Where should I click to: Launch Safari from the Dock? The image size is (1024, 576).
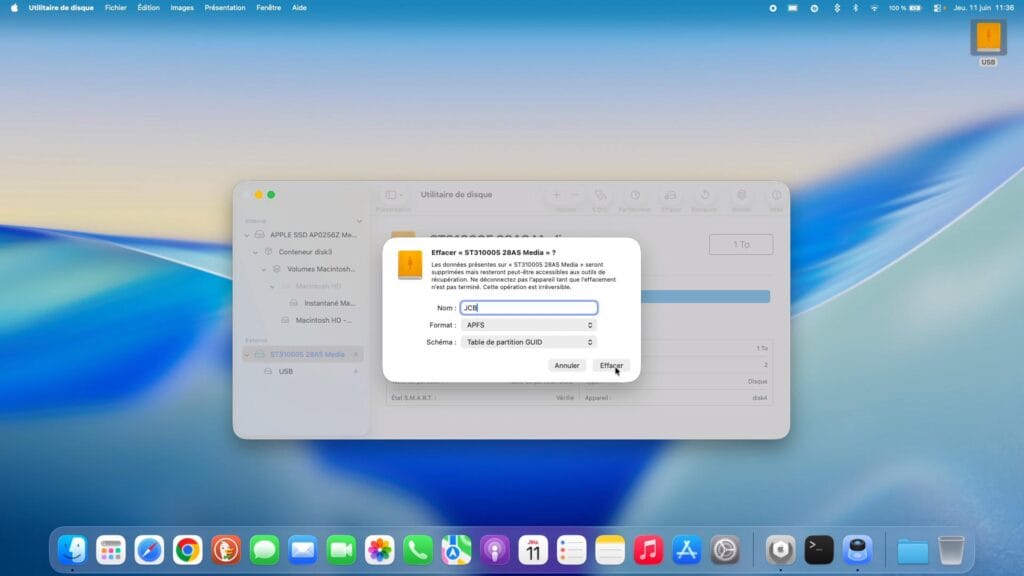click(149, 550)
